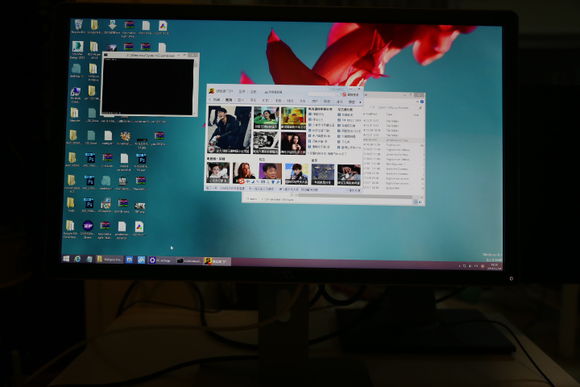Screen dimensions: 580x387
Task: Open the Recycle Bin desktop icon
Action: (x=78, y=26)
